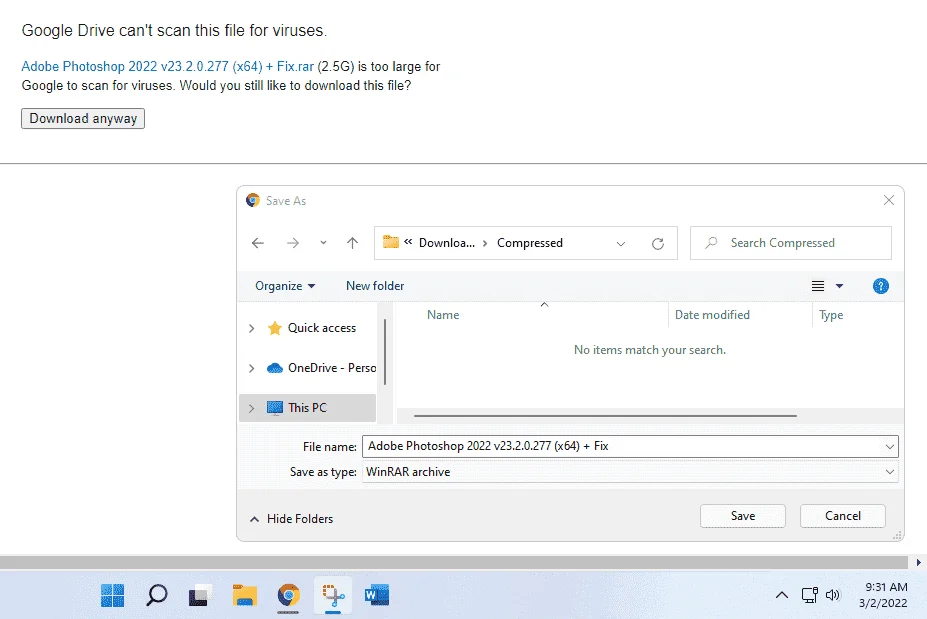Screen dimensions: 927x619
Task: Sort by Name column header
Action: (x=443, y=315)
